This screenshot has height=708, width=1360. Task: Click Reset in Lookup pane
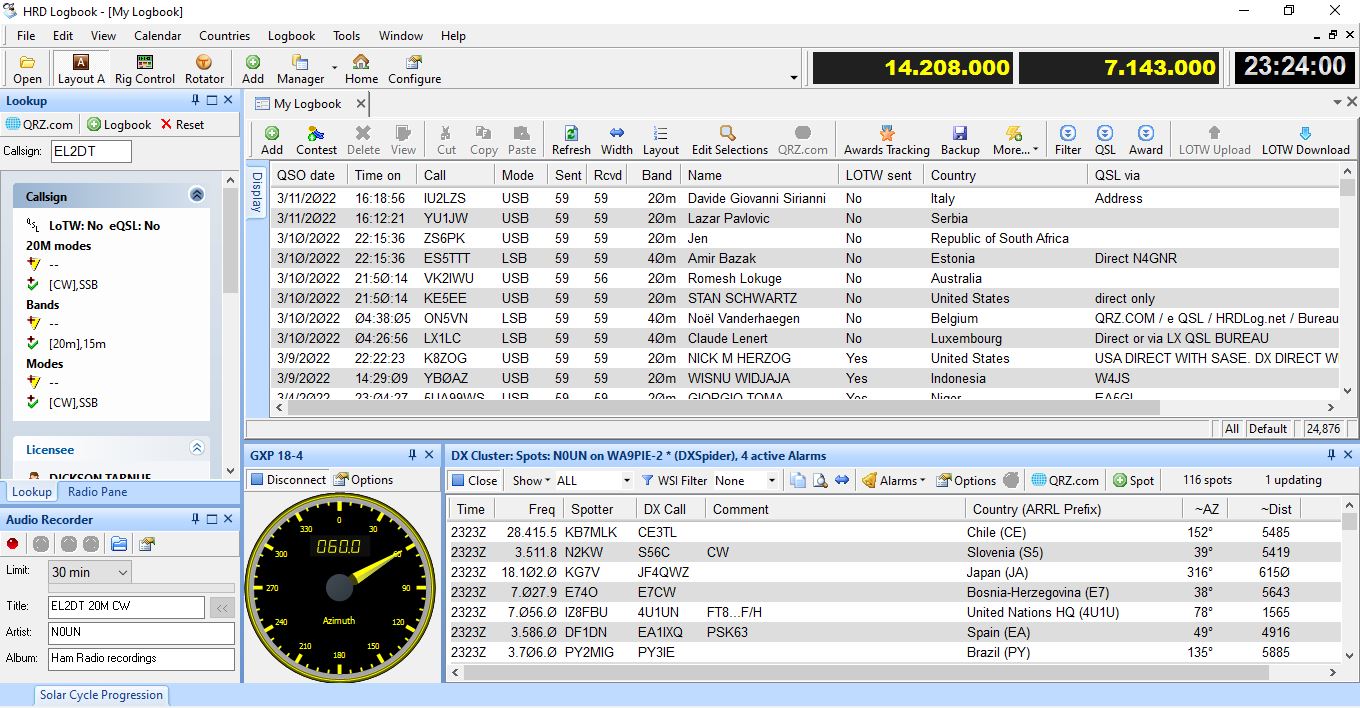(182, 124)
